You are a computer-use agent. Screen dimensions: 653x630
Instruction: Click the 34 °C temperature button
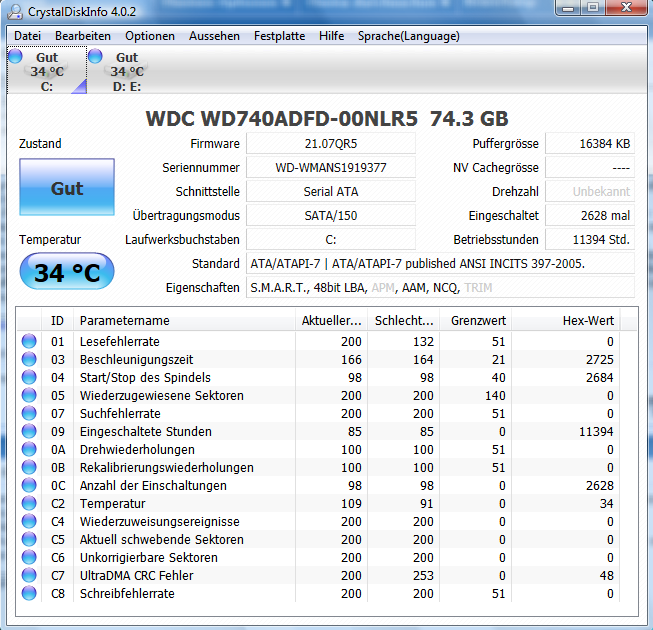coord(67,271)
